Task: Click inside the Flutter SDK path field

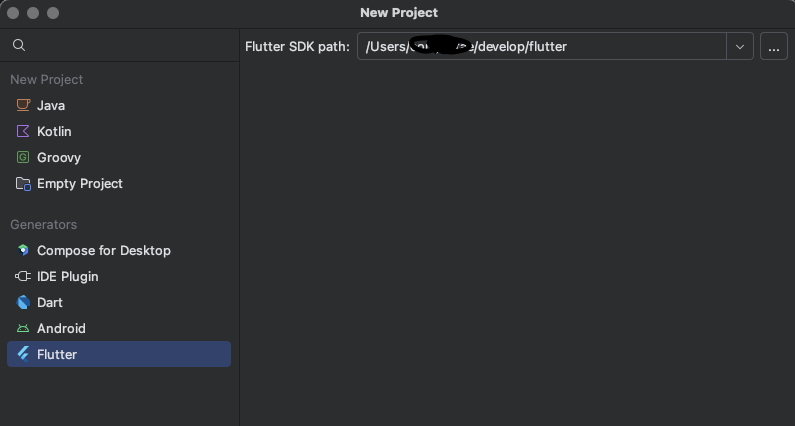Action: click(x=541, y=47)
